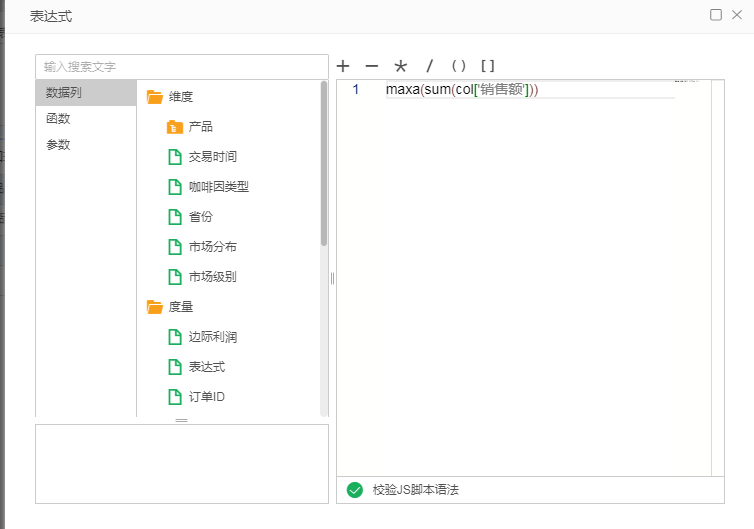Select the 市场分布 field
Viewport: 754px width, 529px height.
click(x=213, y=247)
